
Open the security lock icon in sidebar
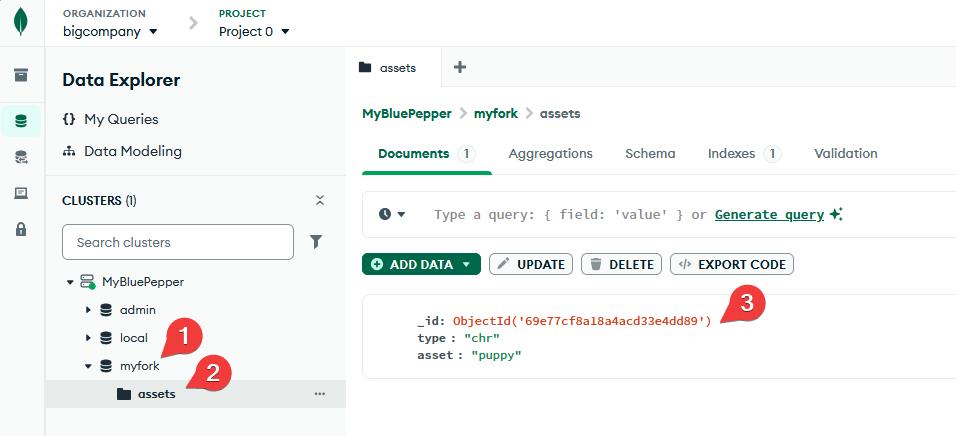tap(21, 229)
